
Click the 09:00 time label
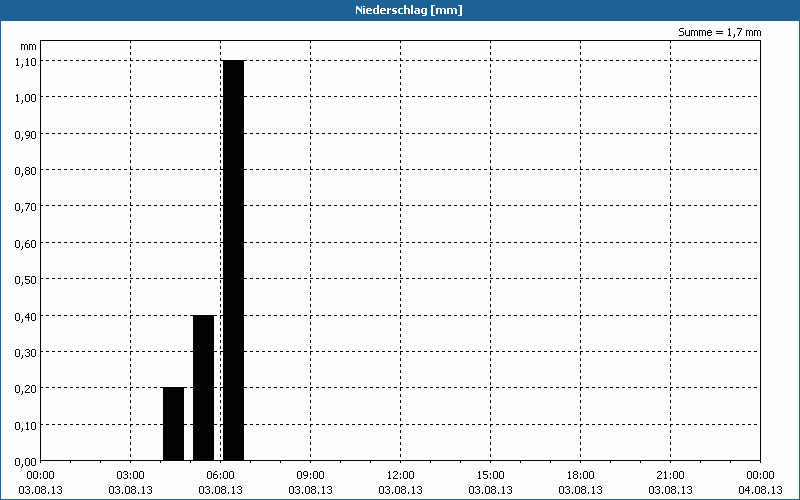pos(310,476)
